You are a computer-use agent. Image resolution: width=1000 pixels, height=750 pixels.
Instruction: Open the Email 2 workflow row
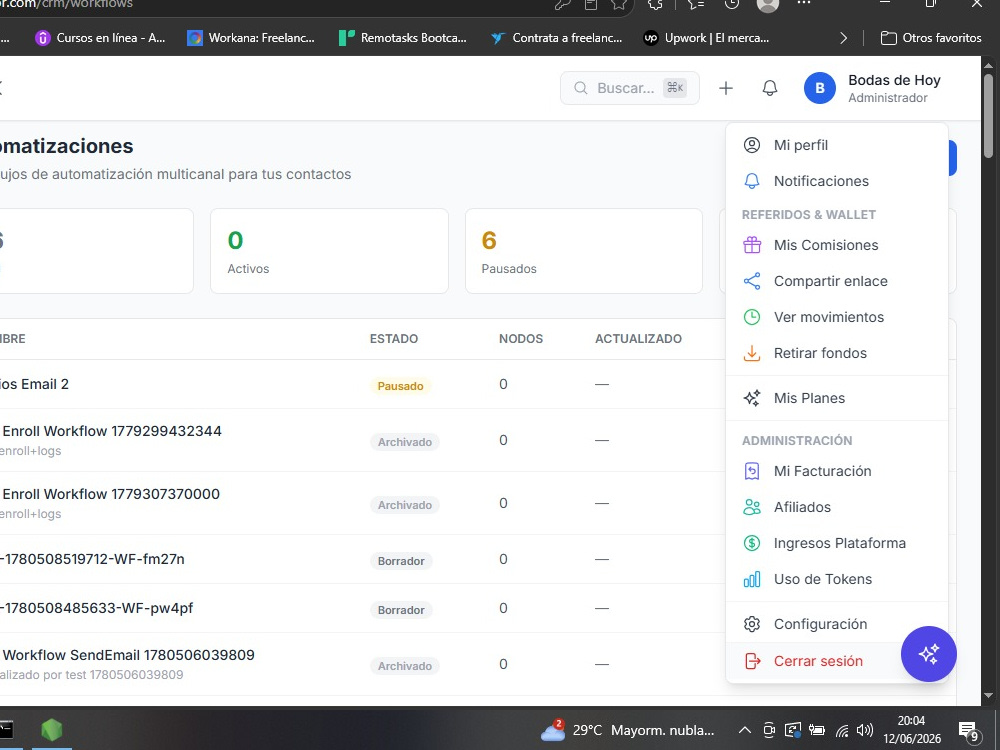point(362,385)
